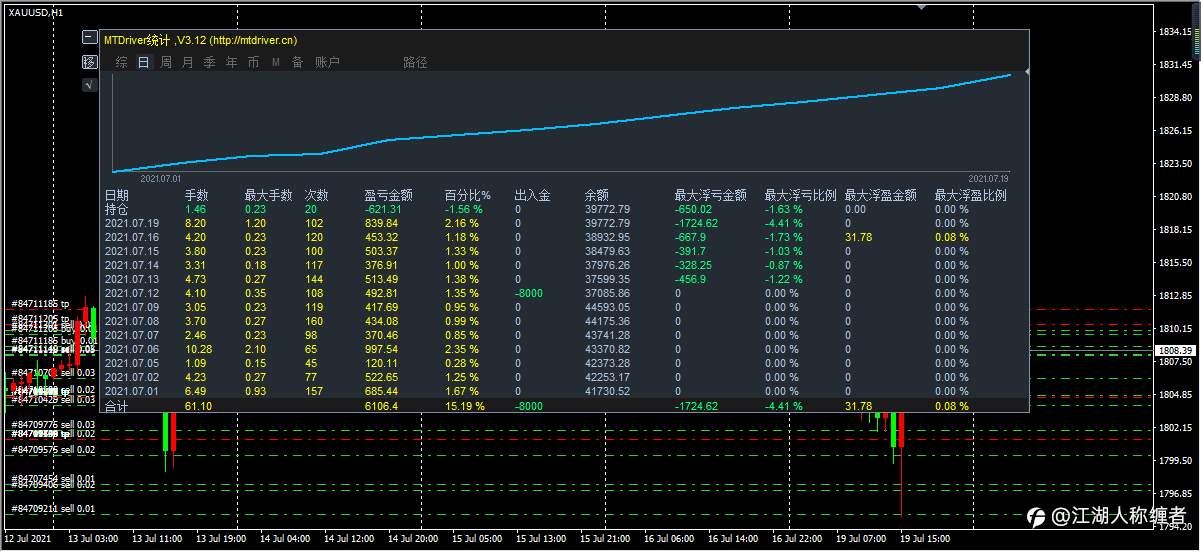Click the 最大手数 column header
Image resolution: width=1201 pixels, height=552 pixels.
[x=268, y=196]
